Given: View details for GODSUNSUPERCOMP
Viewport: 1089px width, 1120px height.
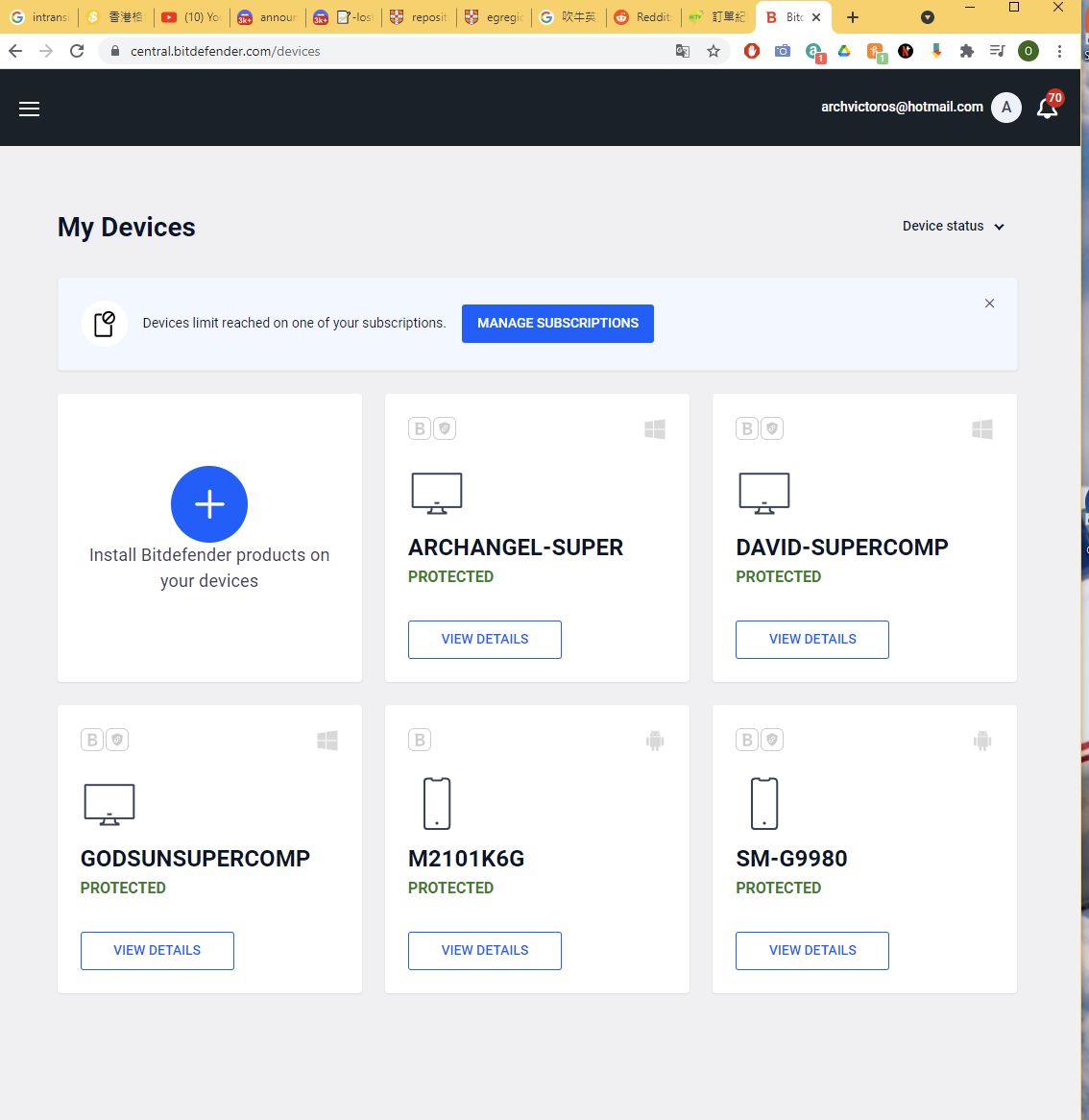Looking at the screenshot, I should click(157, 951).
